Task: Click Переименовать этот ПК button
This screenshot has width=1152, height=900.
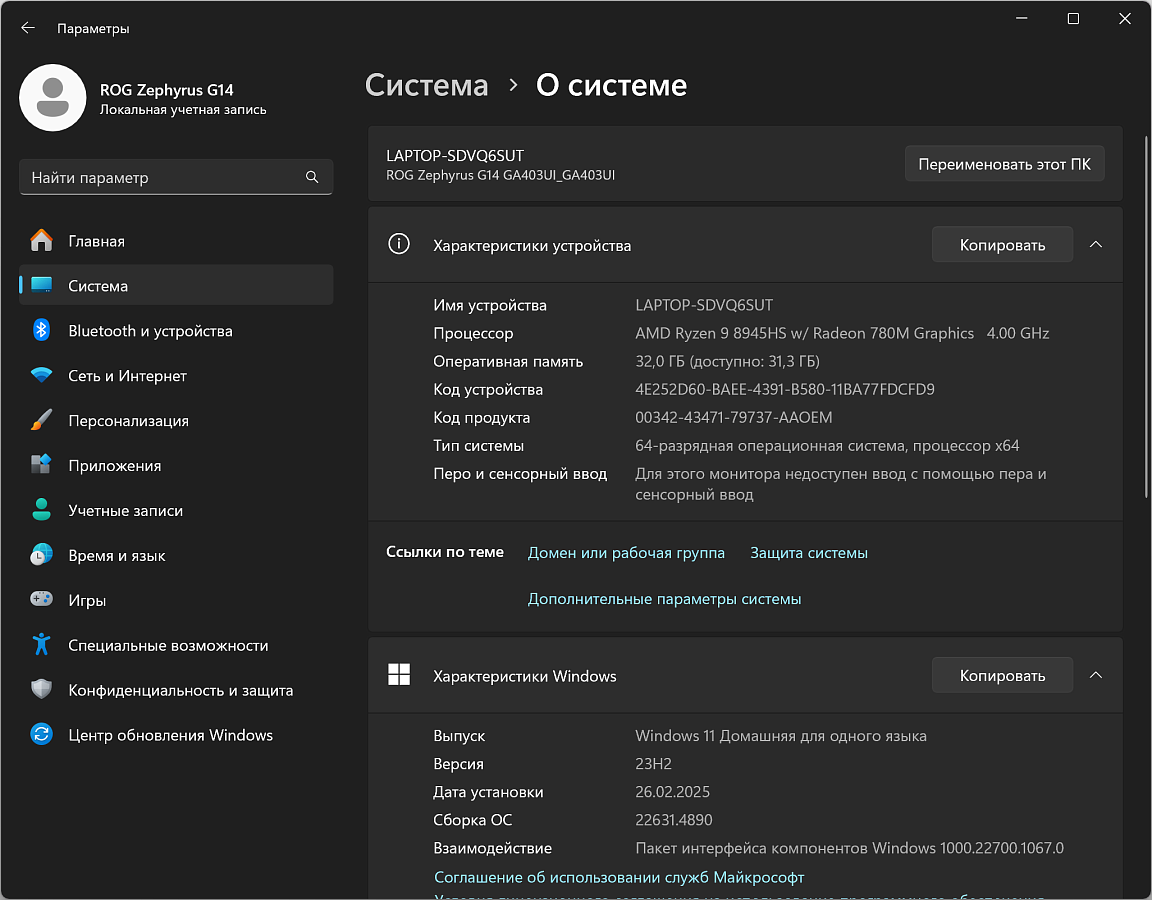Action: (x=1004, y=164)
